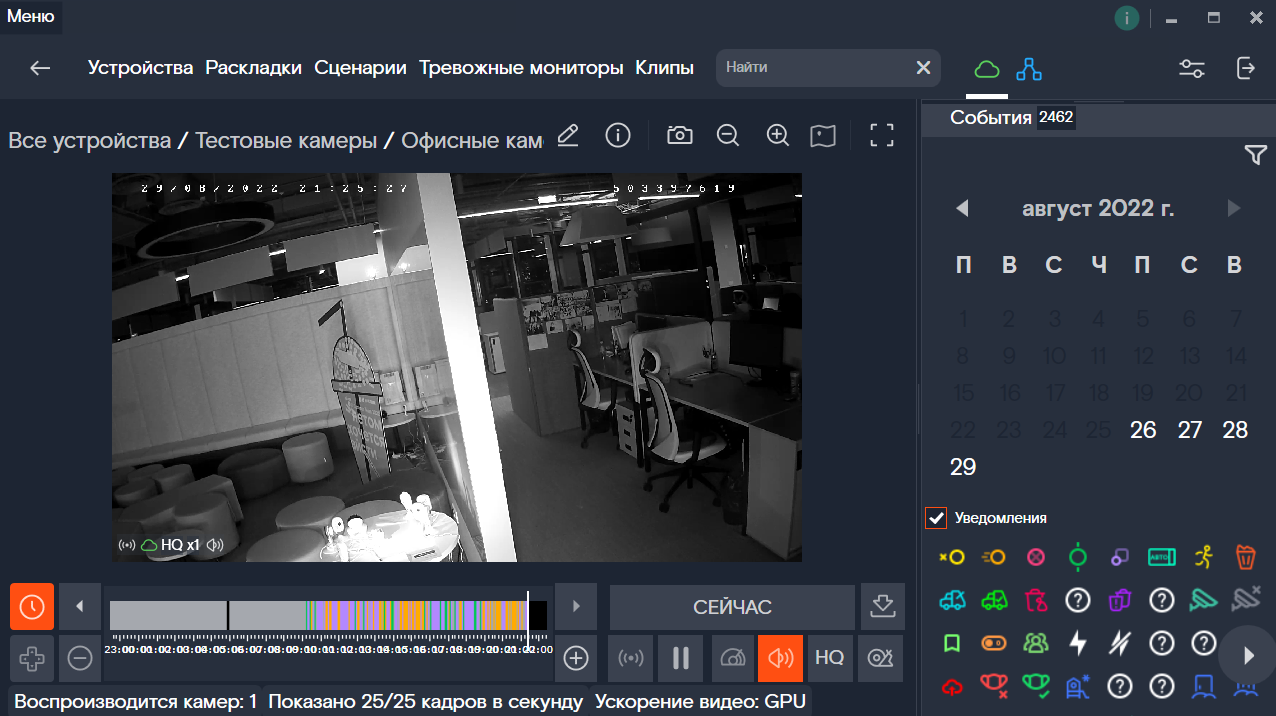The image size is (1276, 716).
Task: Filter by red trash bag icon
Action: (1036, 600)
